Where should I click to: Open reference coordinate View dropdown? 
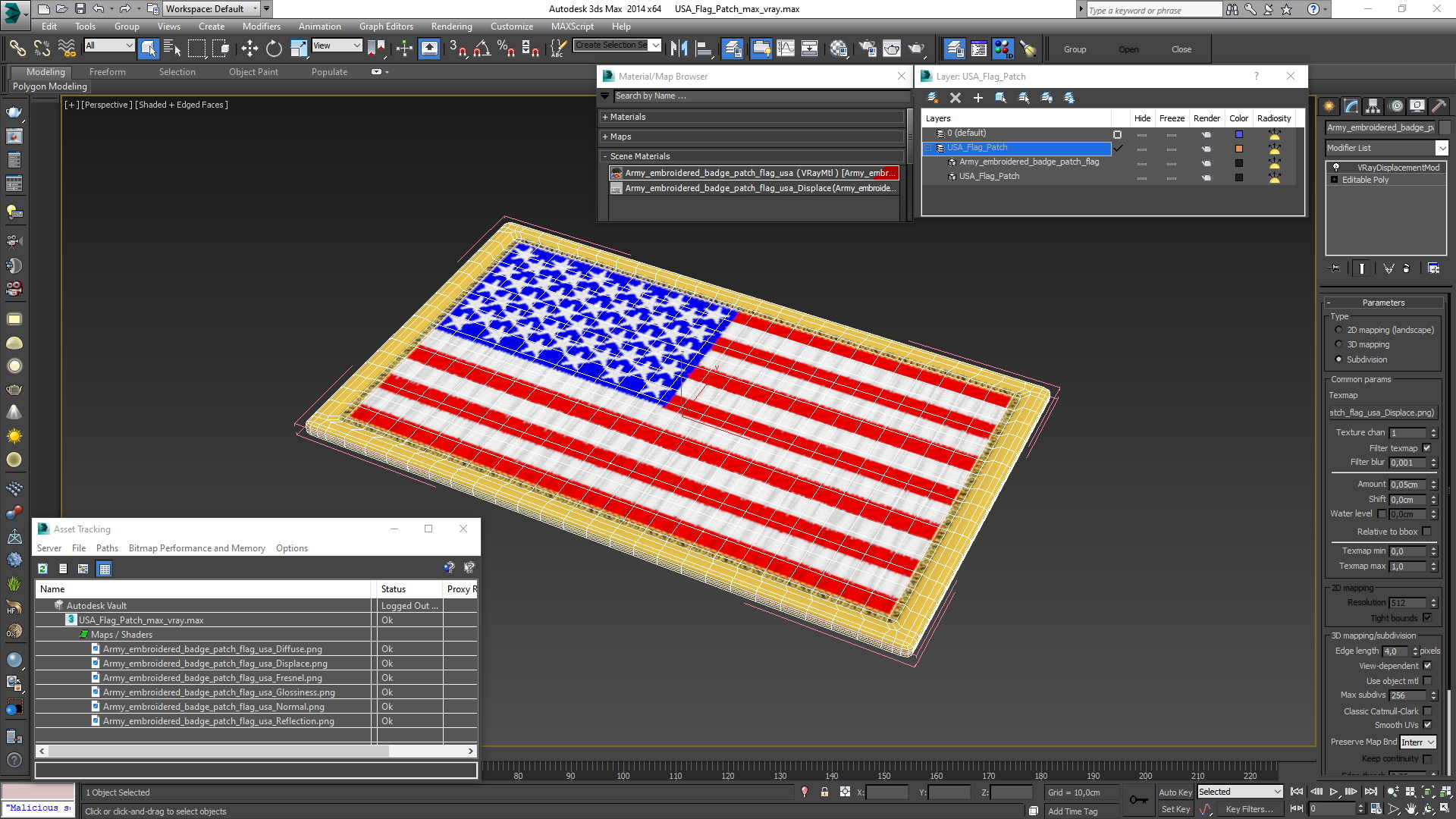tap(337, 45)
